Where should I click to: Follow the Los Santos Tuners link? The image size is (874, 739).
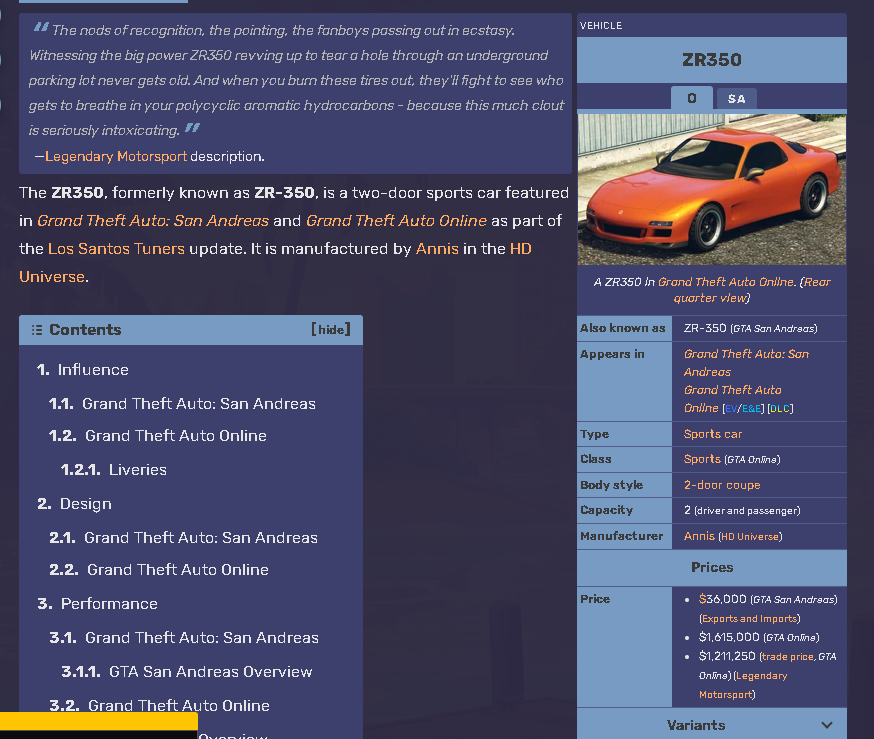pyautogui.click(x=116, y=249)
